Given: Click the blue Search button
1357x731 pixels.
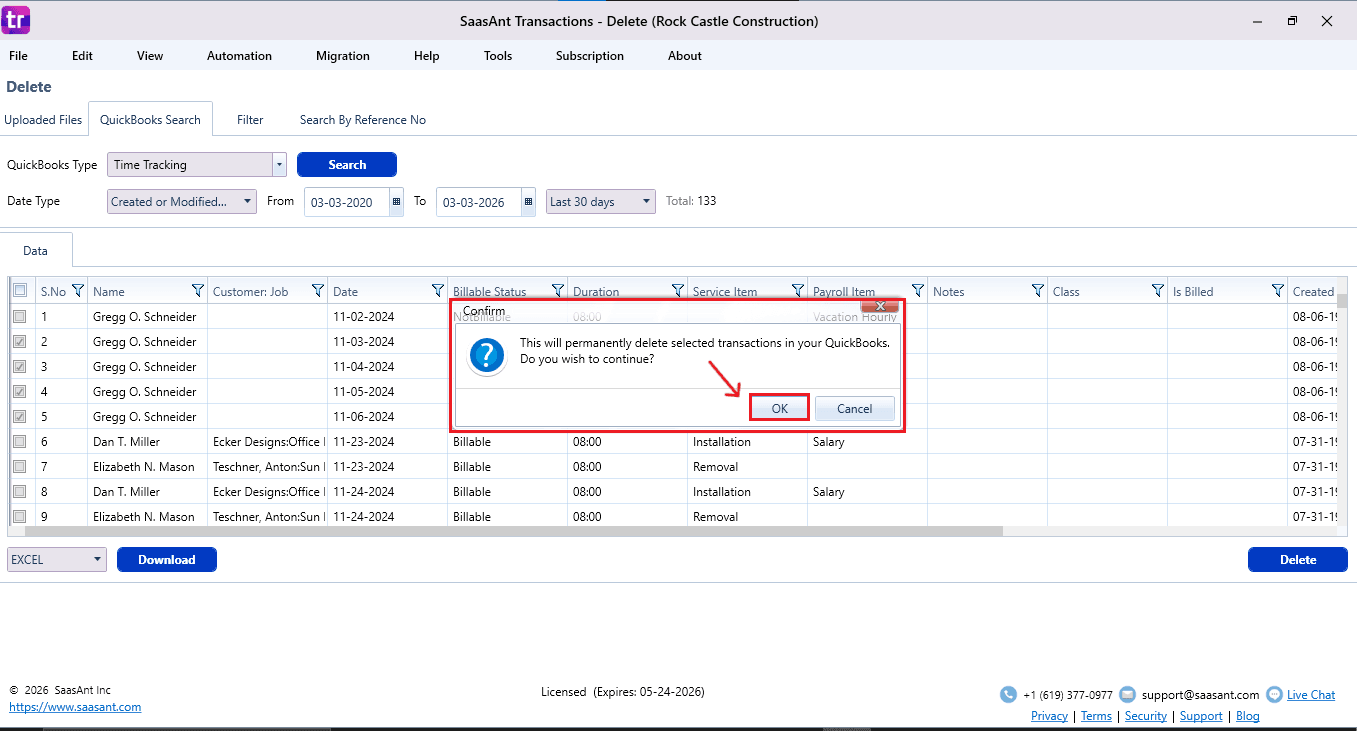Looking at the screenshot, I should 347,165.
